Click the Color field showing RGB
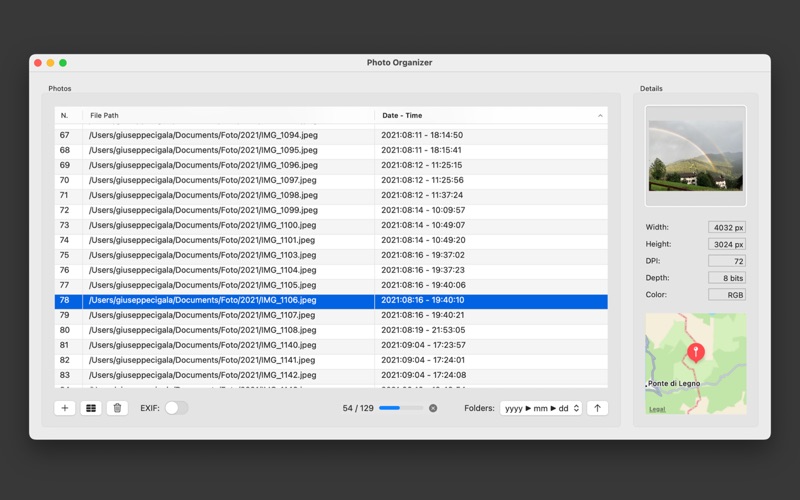800x500 pixels. (727, 295)
